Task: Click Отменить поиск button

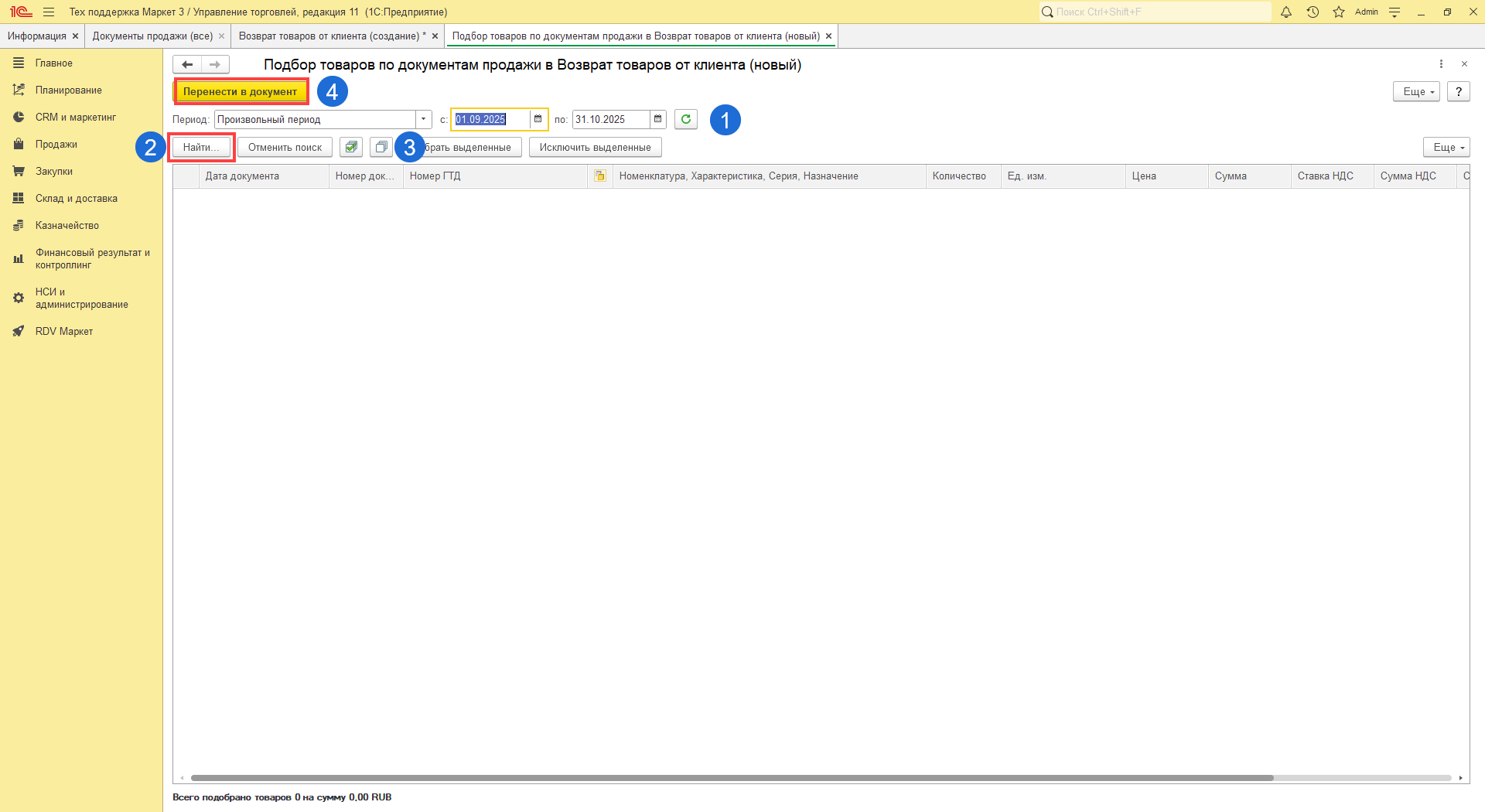Action: coord(285,147)
